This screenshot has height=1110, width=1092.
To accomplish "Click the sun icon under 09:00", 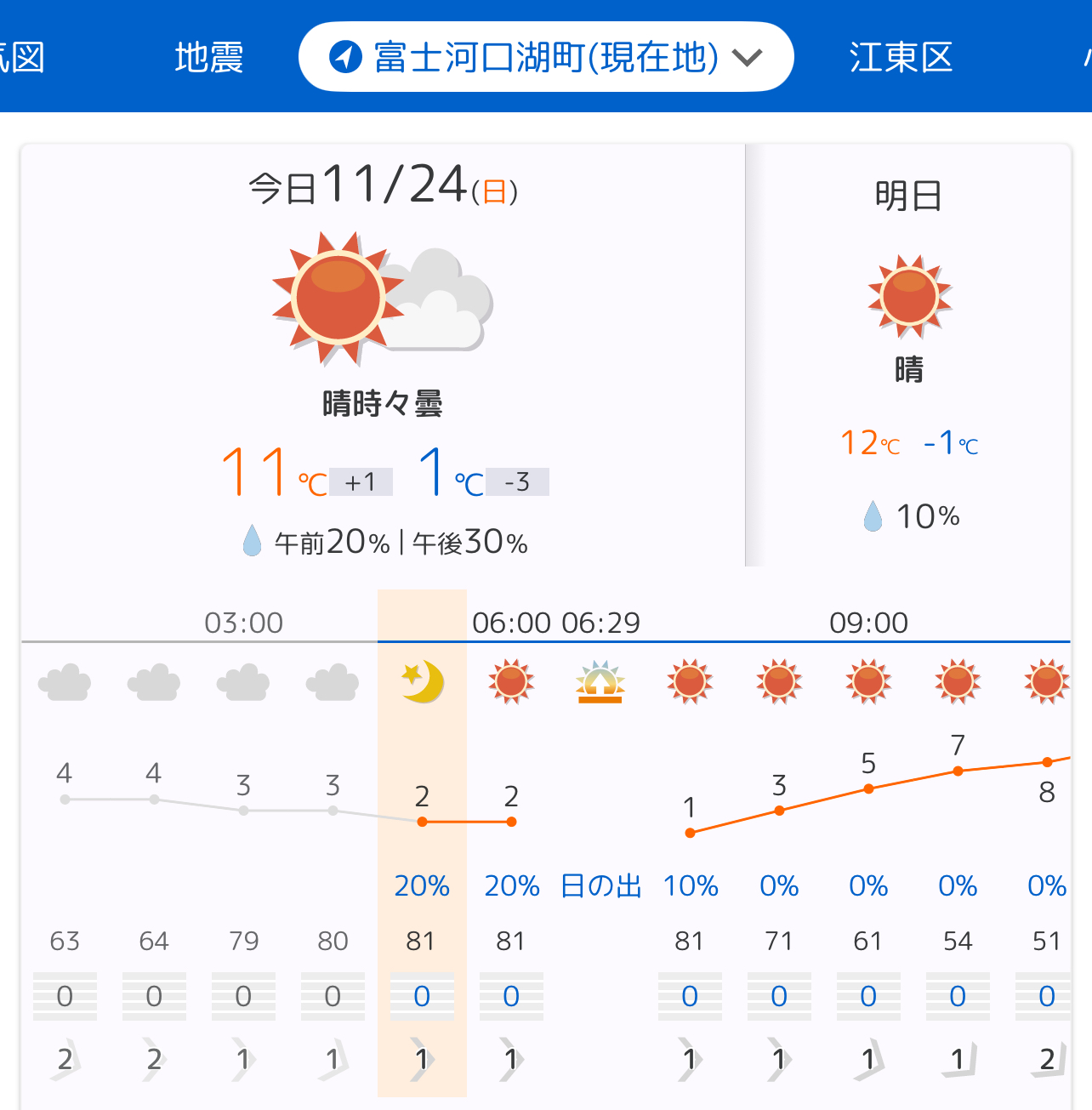I will pos(868,681).
